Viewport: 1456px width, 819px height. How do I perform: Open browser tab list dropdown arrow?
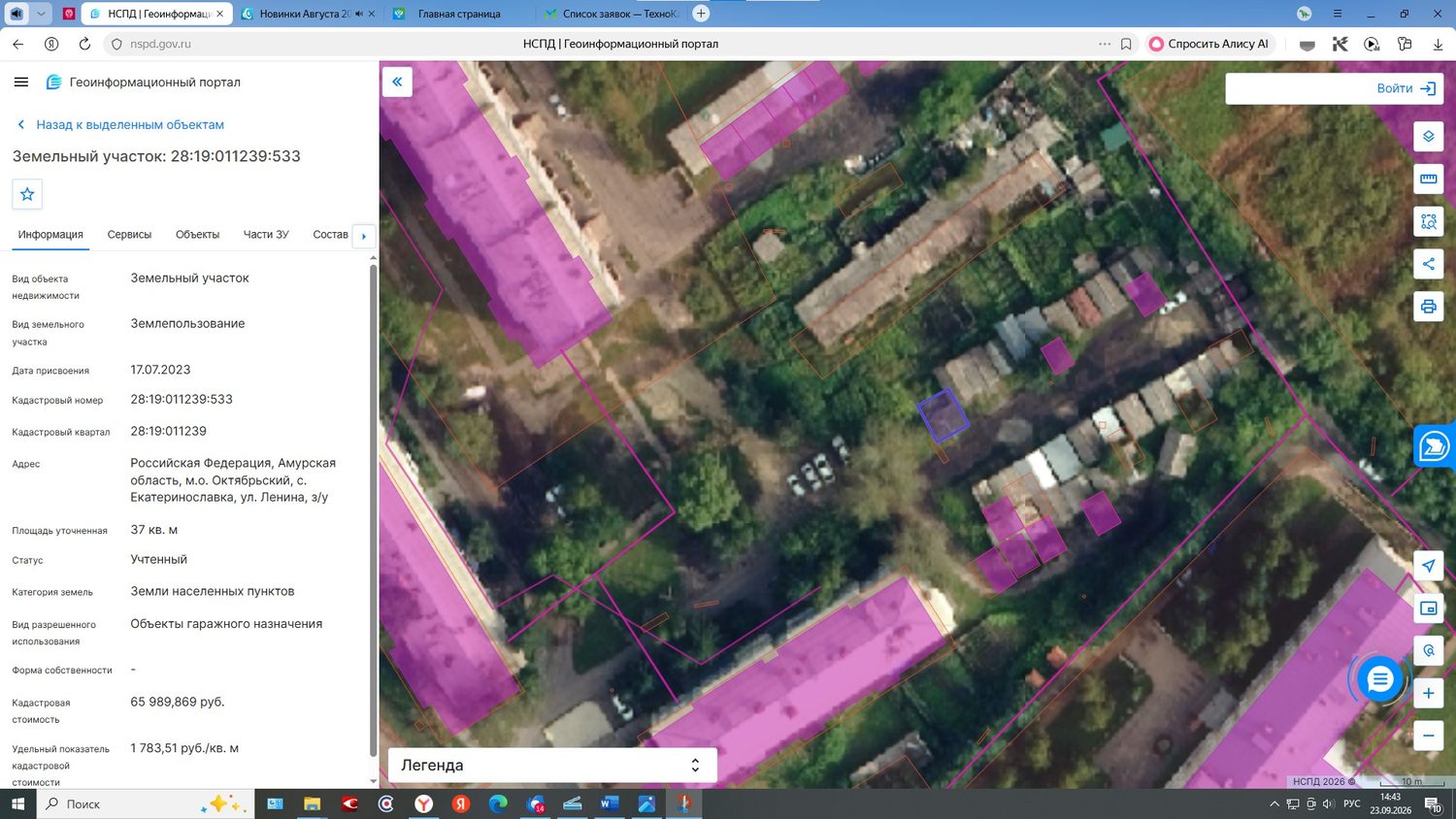(x=41, y=14)
